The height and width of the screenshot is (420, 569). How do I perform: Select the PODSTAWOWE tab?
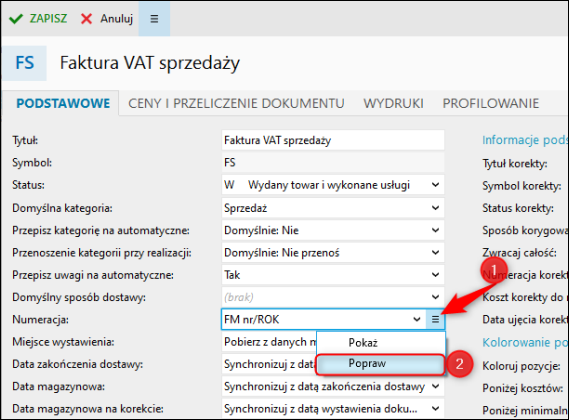pyautogui.click(x=63, y=103)
